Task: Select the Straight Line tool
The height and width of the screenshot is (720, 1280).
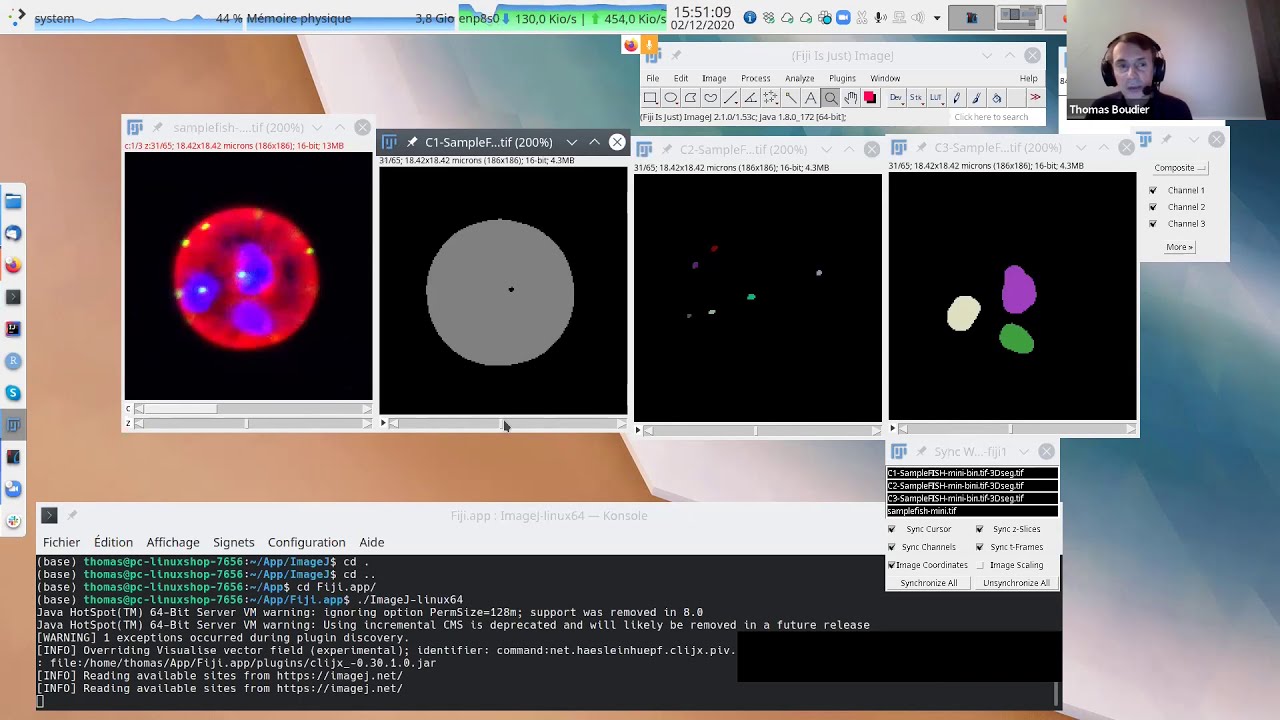Action: pos(730,98)
